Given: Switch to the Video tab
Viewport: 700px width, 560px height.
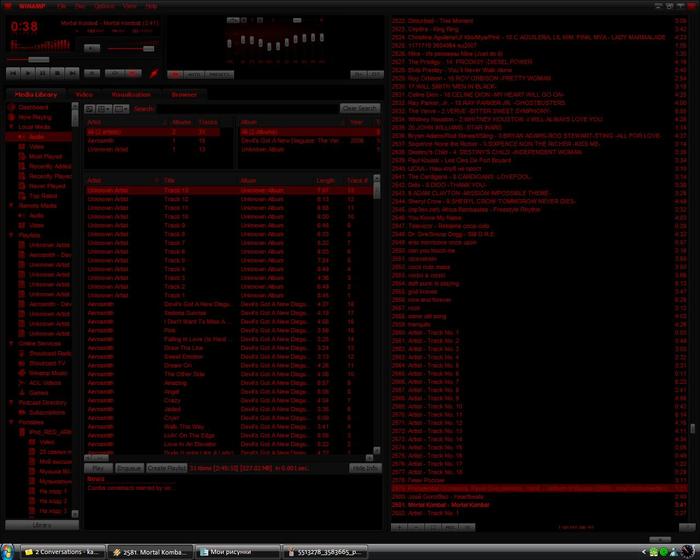Looking at the screenshot, I should coord(84,95).
